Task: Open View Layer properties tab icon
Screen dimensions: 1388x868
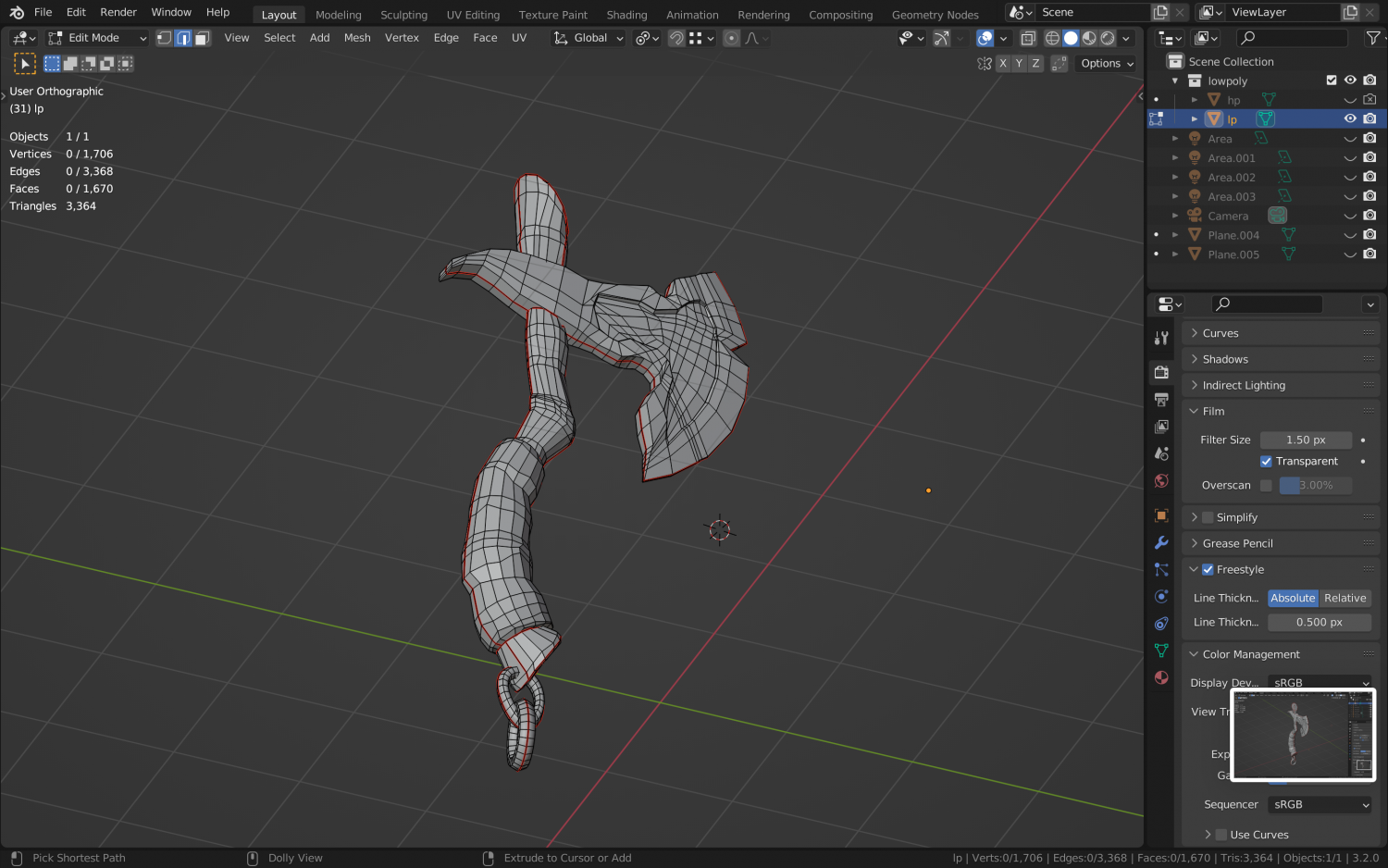Action: (x=1161, y=427)
